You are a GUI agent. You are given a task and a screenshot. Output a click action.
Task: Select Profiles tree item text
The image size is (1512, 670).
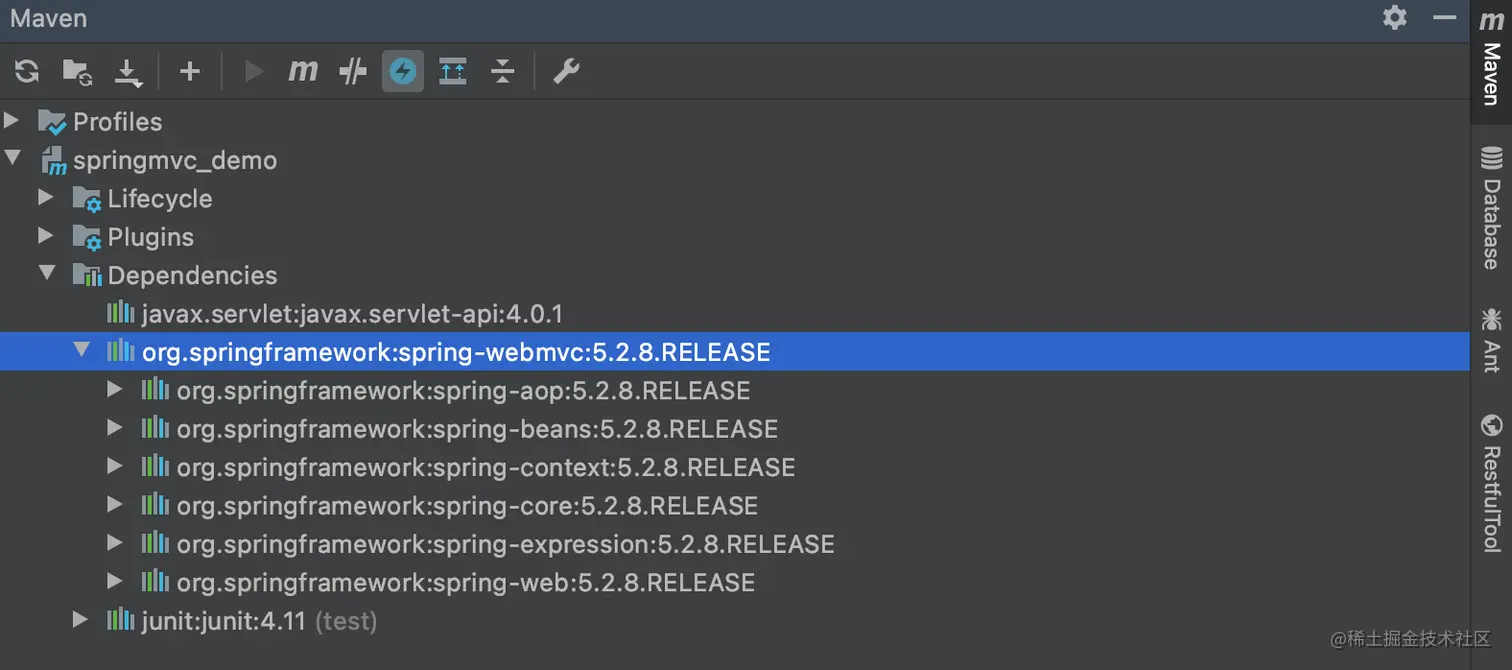(x=118, y=122)
